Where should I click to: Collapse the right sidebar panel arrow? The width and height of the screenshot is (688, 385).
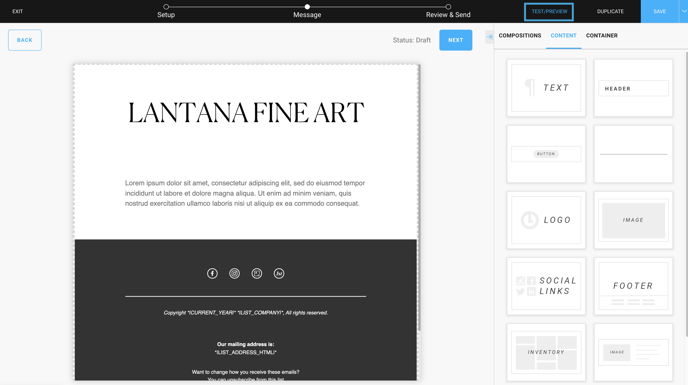click(x=489, y=37)
